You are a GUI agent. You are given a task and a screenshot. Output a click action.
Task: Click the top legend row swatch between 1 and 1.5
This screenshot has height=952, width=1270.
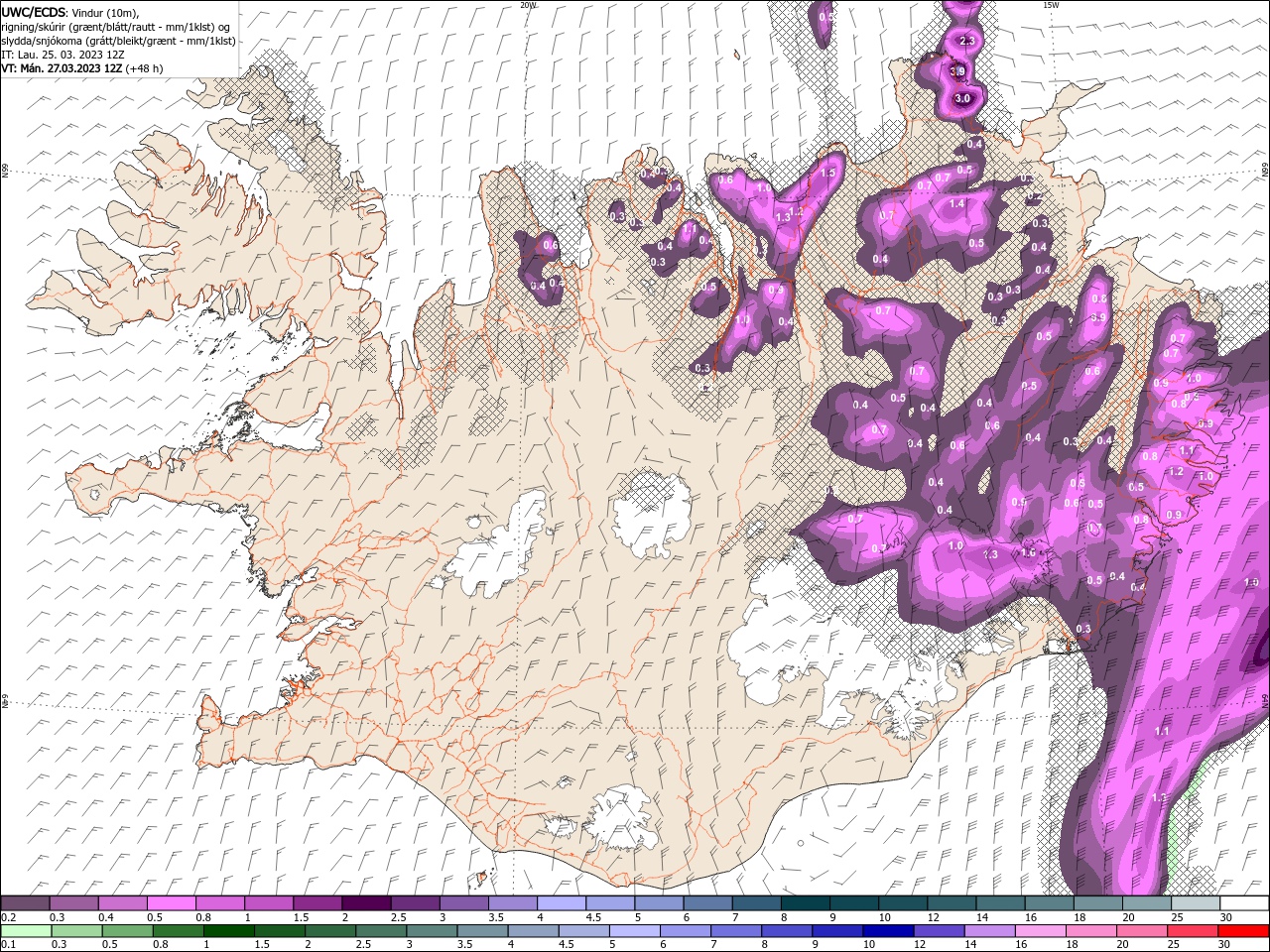point(269,903)
